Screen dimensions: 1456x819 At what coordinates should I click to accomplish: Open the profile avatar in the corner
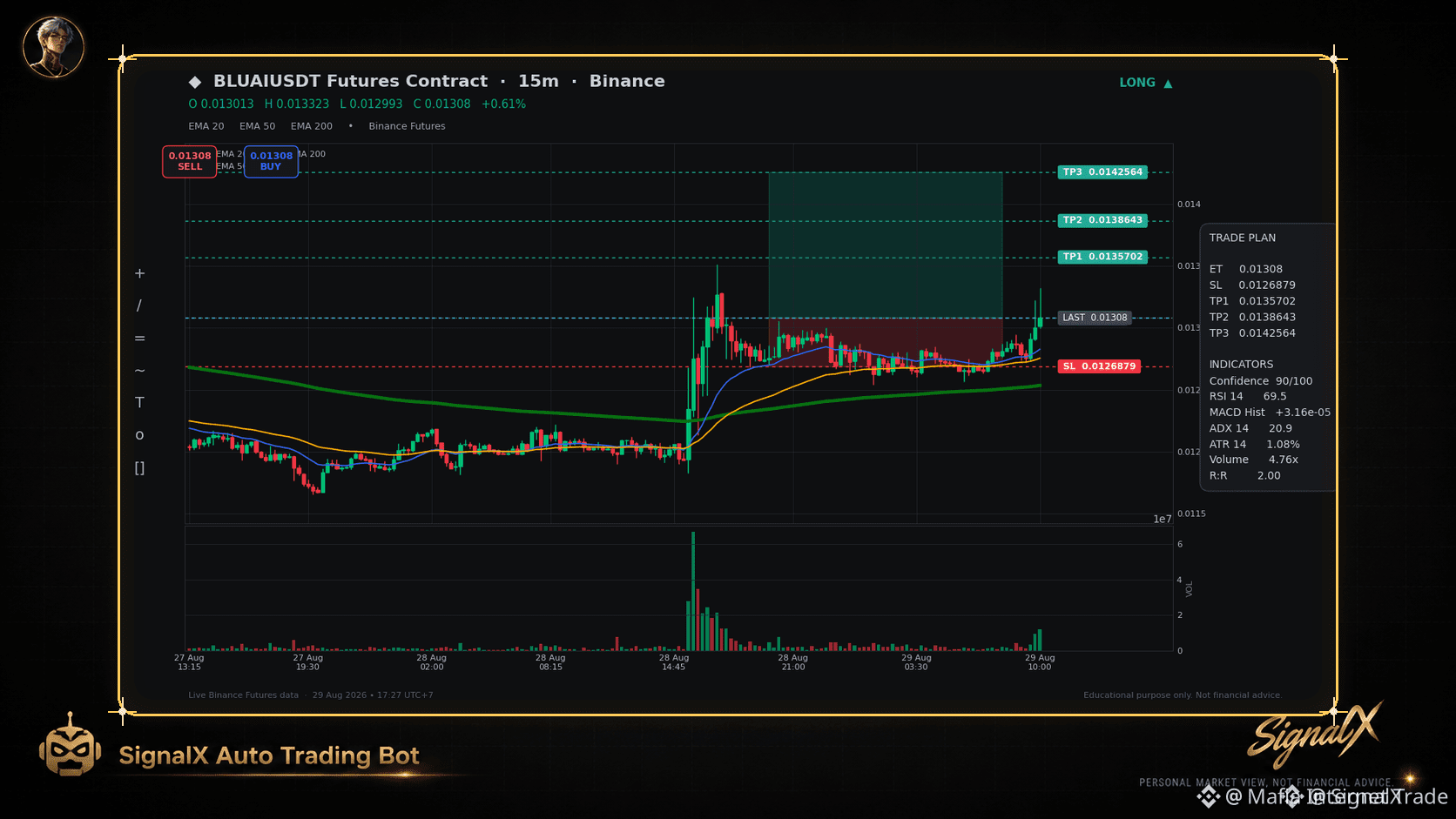pyautogui.click(x=53, y=46)
